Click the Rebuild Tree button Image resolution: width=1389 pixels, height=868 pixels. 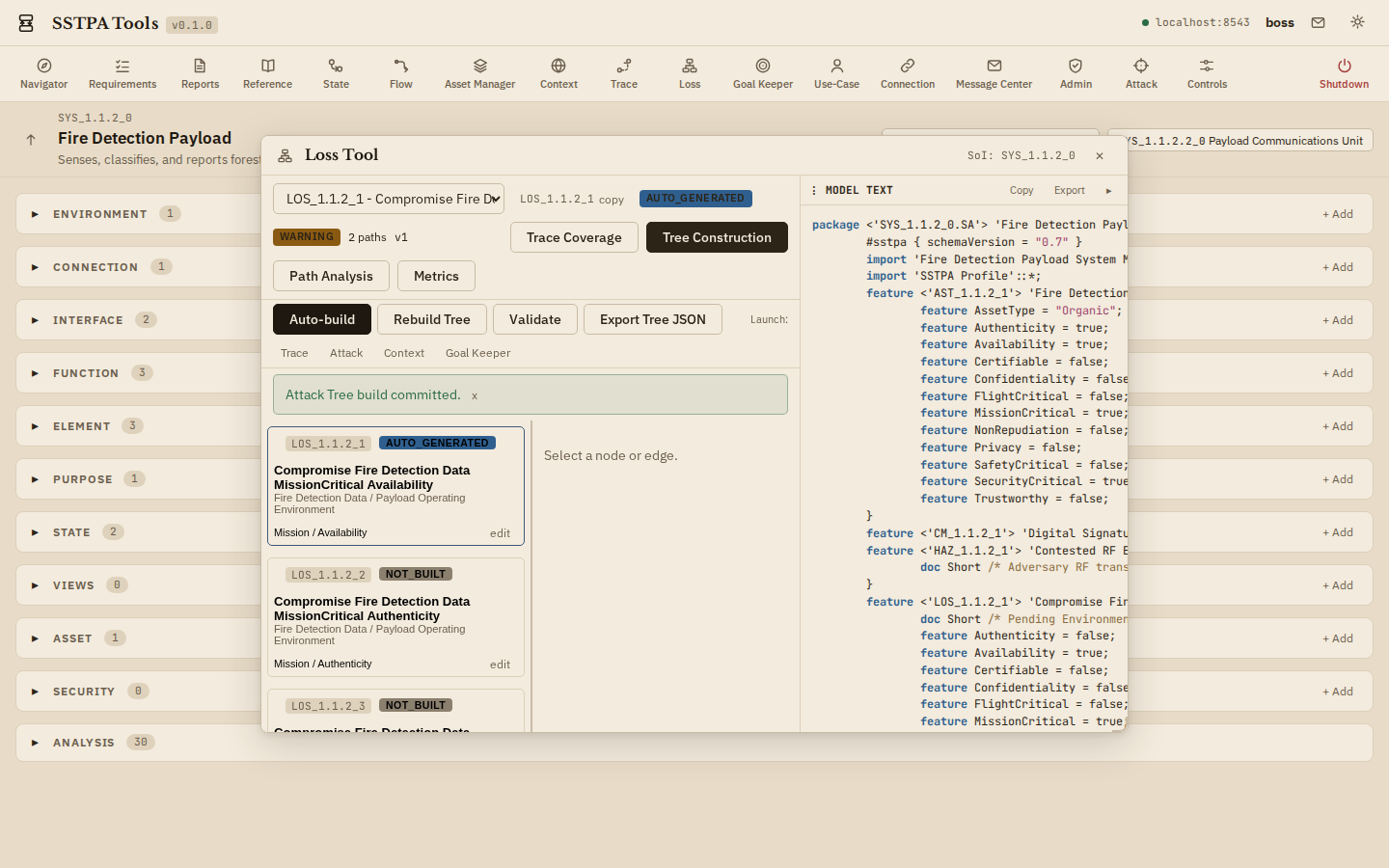pyautogui.click(x=432, y=319)
